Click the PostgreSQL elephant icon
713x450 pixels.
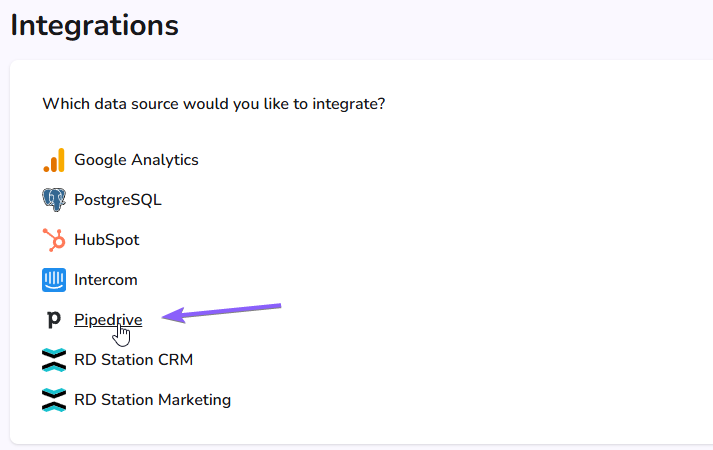54,200
